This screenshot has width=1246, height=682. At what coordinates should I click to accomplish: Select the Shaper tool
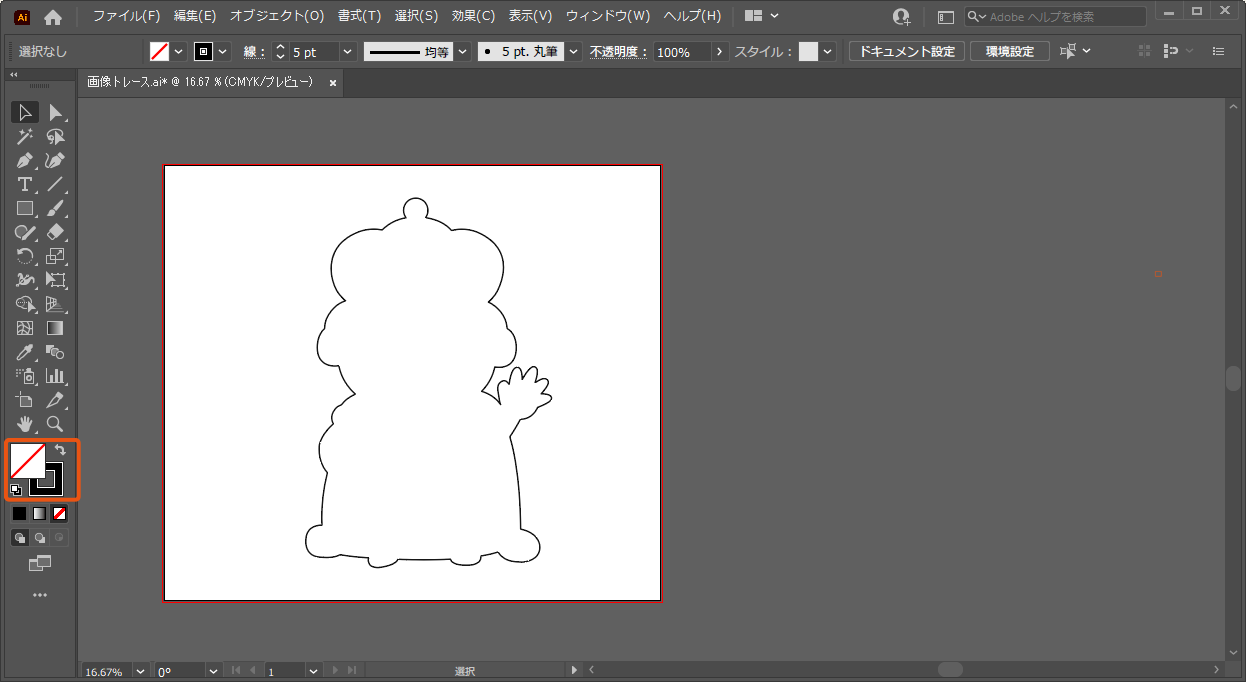[x=25, y=233]
